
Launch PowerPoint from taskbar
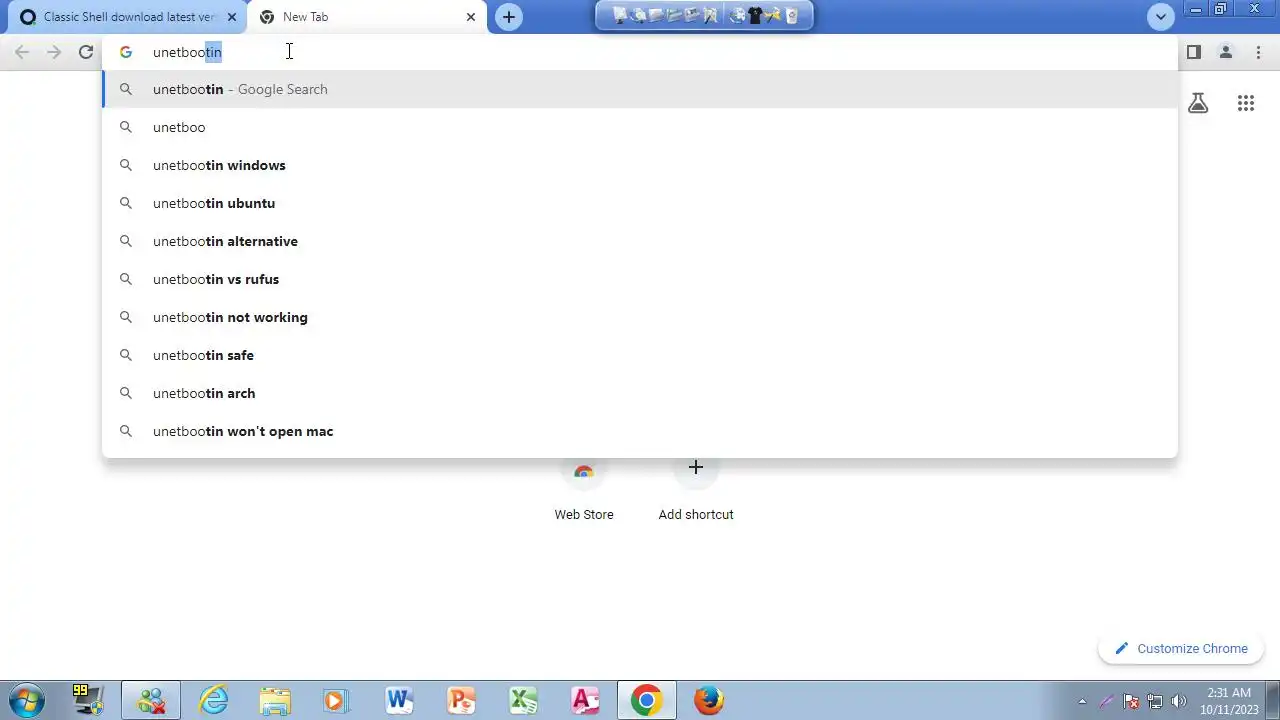[461, 700]
